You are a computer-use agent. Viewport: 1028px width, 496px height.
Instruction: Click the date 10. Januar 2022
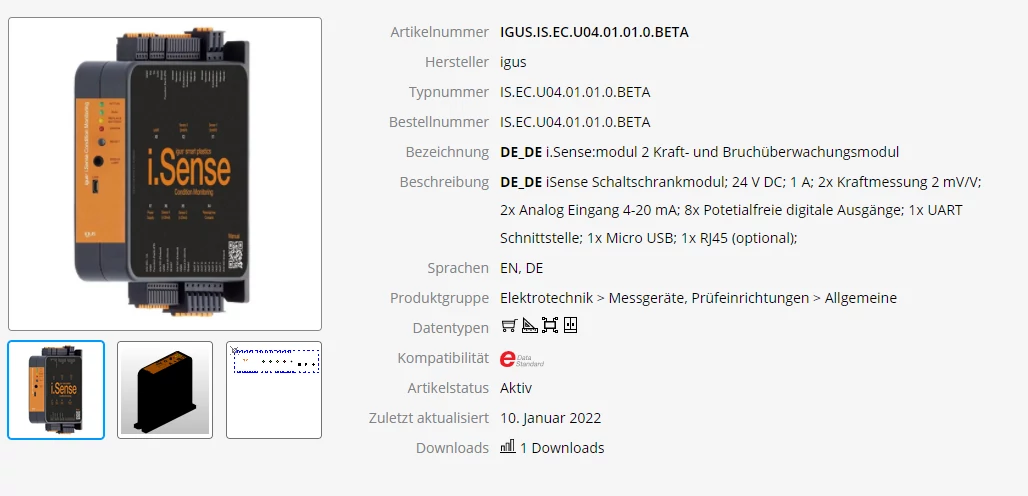550,418
